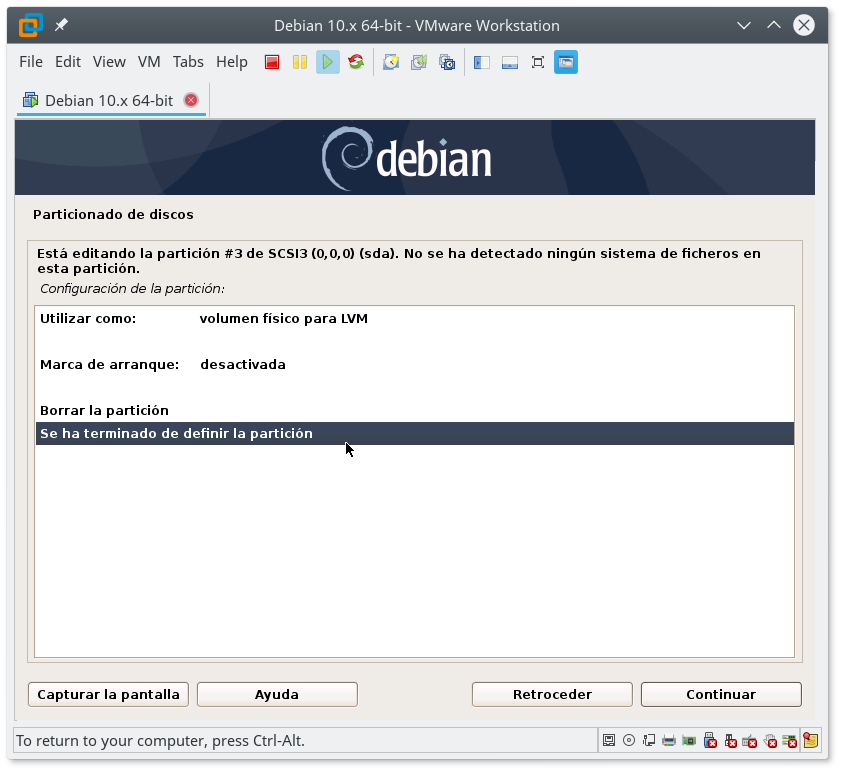Take a snapshot with the clock icon

(391, 62)
